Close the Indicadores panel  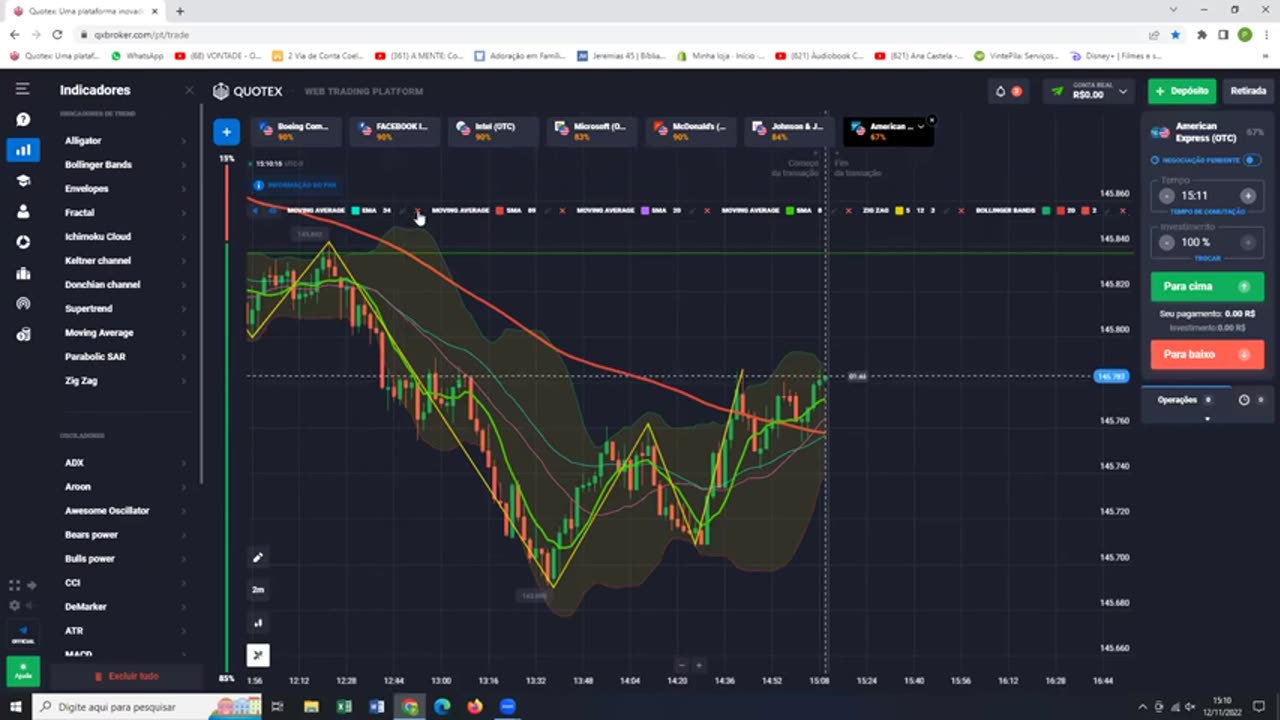tap(189, 90)
